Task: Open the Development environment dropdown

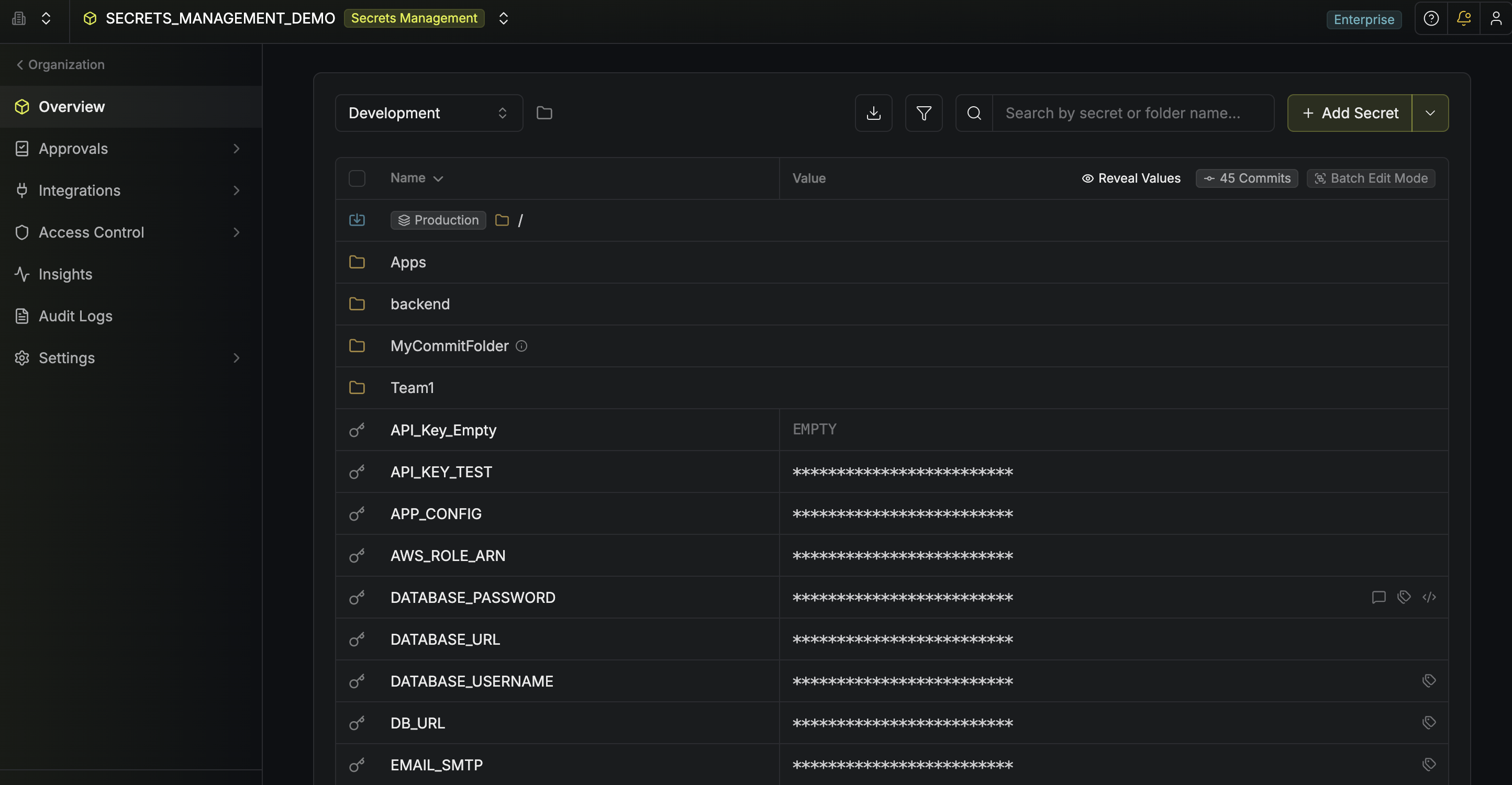Action: pyautogui.click(x=429, y=113)
